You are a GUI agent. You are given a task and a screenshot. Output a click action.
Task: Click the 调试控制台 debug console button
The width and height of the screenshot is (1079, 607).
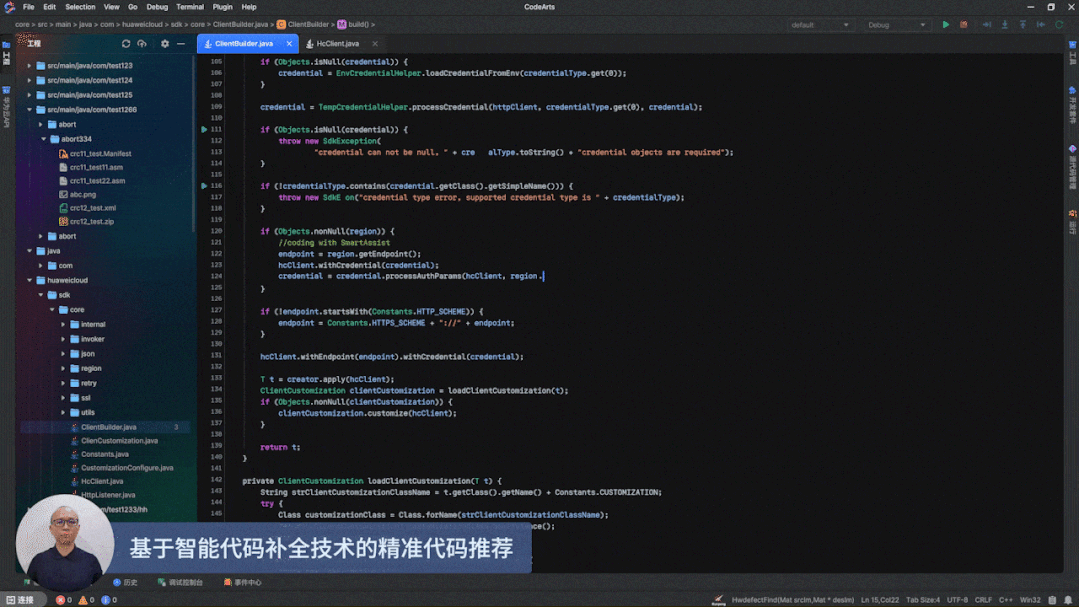click(x=180, y=582)
